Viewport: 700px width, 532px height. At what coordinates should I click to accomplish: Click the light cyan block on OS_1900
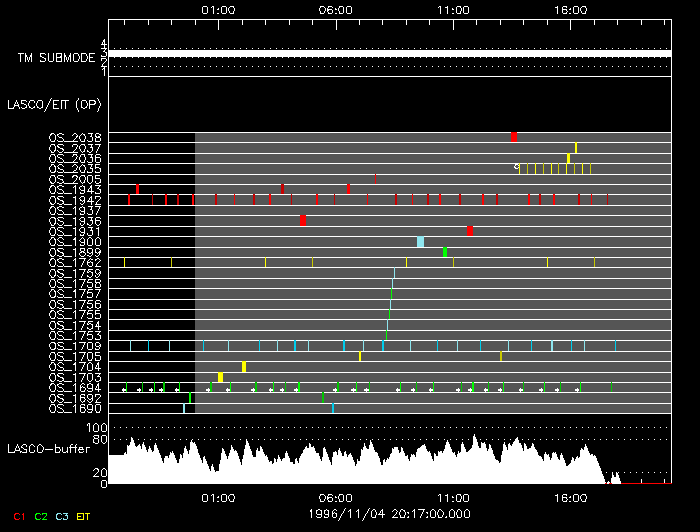coord(420,242)
